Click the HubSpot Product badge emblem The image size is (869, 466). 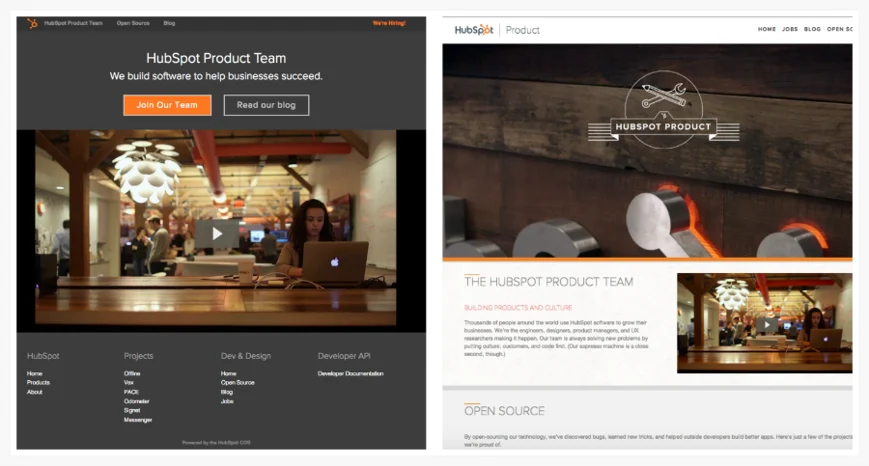(x=663, y=110)
